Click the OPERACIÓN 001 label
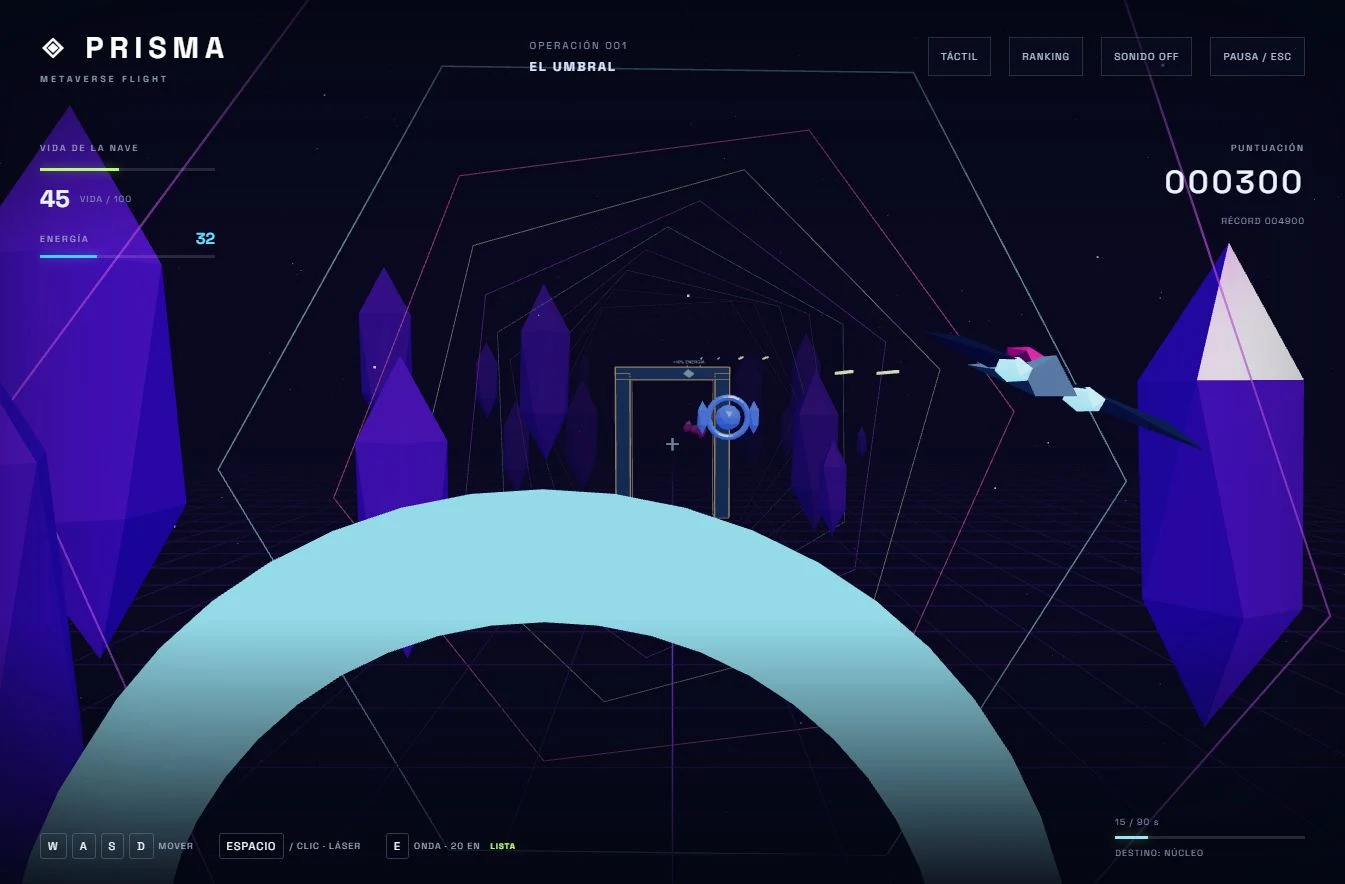Image resolution: width=1345 pixels, height=884 pixels. pos(578,46)
